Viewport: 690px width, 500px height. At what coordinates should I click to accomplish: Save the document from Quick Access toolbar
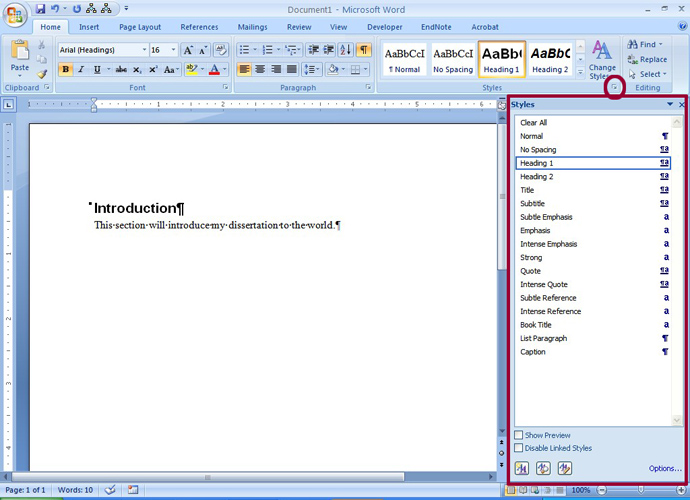[40, 8]
